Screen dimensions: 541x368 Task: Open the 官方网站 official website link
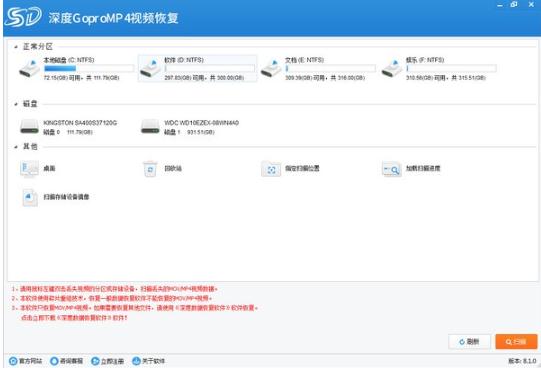tap(26, 361)
